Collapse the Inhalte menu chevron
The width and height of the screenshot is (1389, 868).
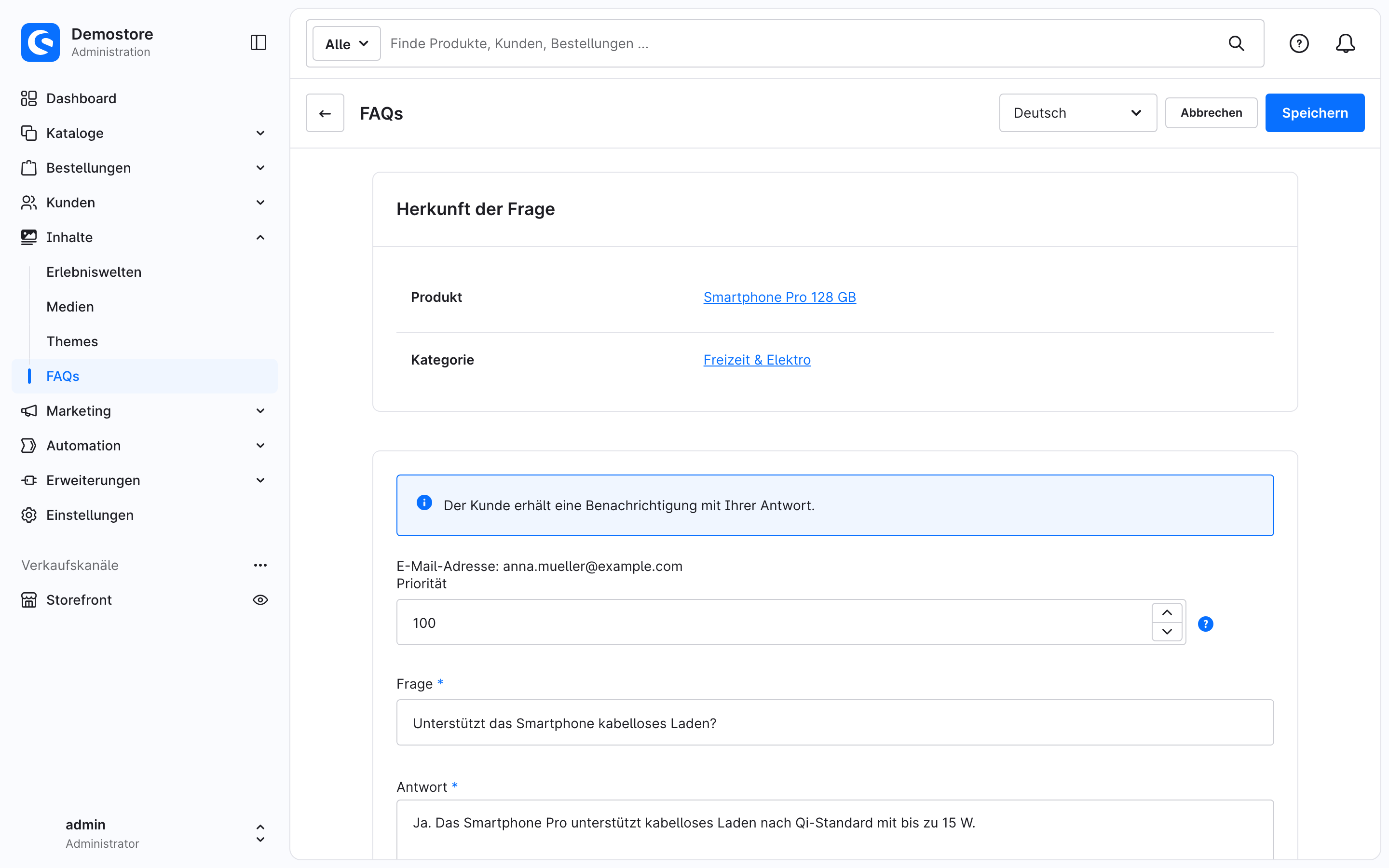coord(260,238)
